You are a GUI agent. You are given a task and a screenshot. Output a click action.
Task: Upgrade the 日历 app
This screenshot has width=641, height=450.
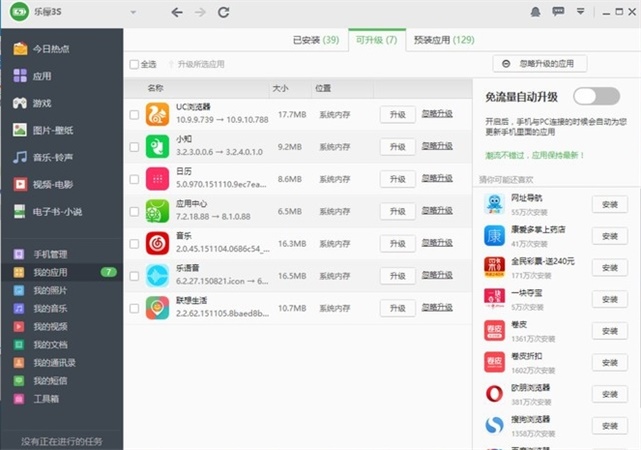397,179
